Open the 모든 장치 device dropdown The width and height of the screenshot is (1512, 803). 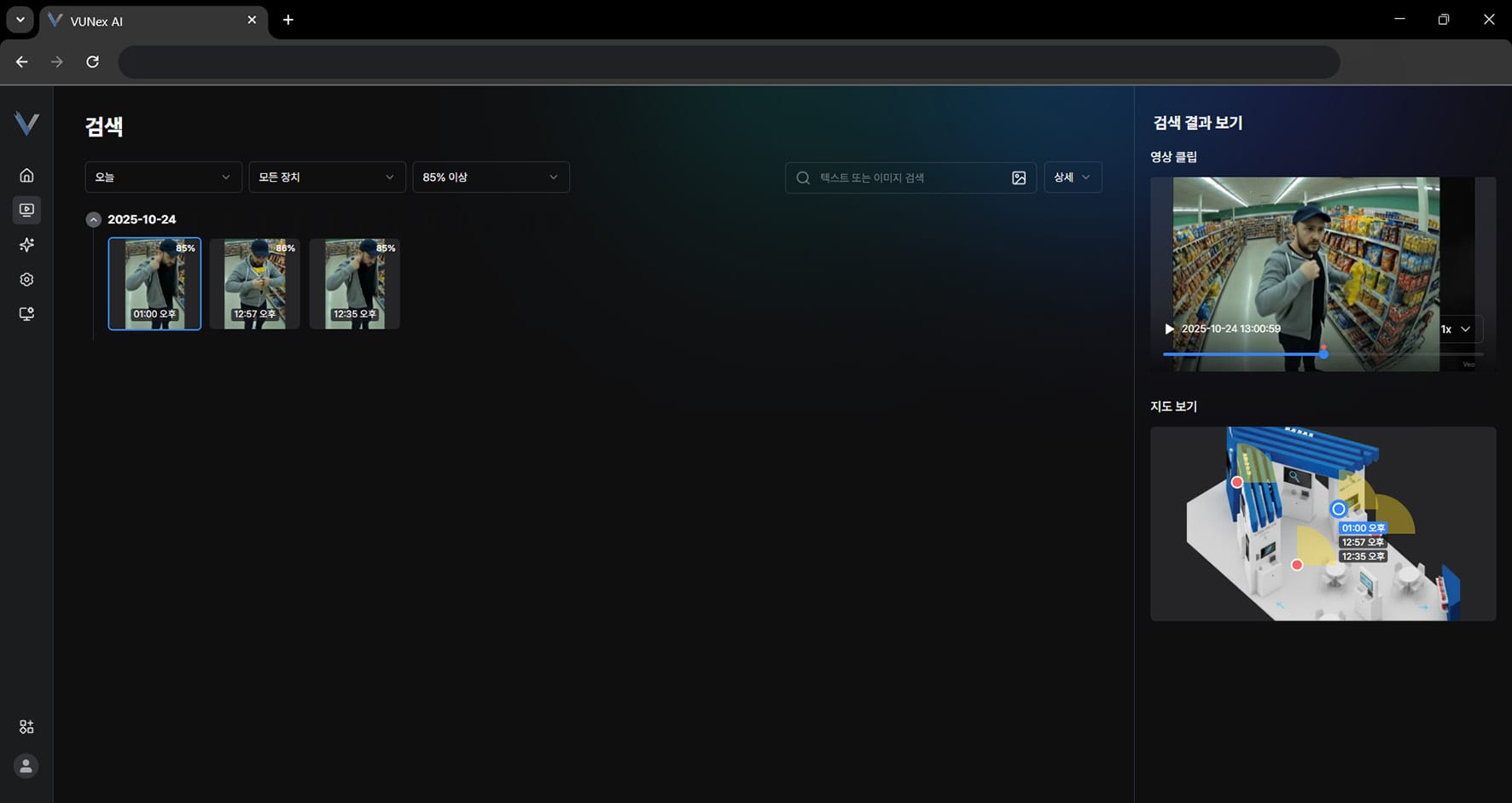(x=328, y=177)
